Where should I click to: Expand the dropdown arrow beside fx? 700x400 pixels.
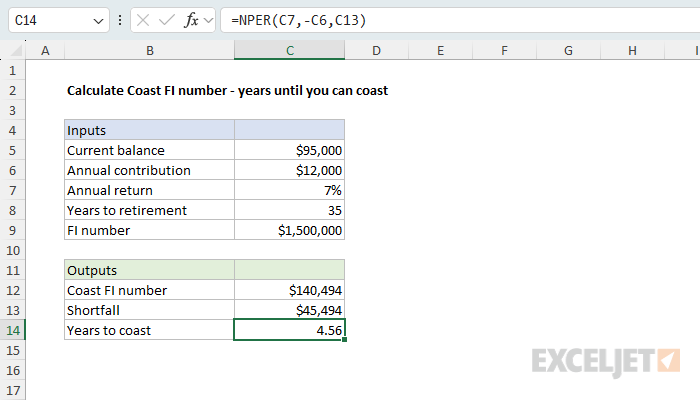point(208,21)
